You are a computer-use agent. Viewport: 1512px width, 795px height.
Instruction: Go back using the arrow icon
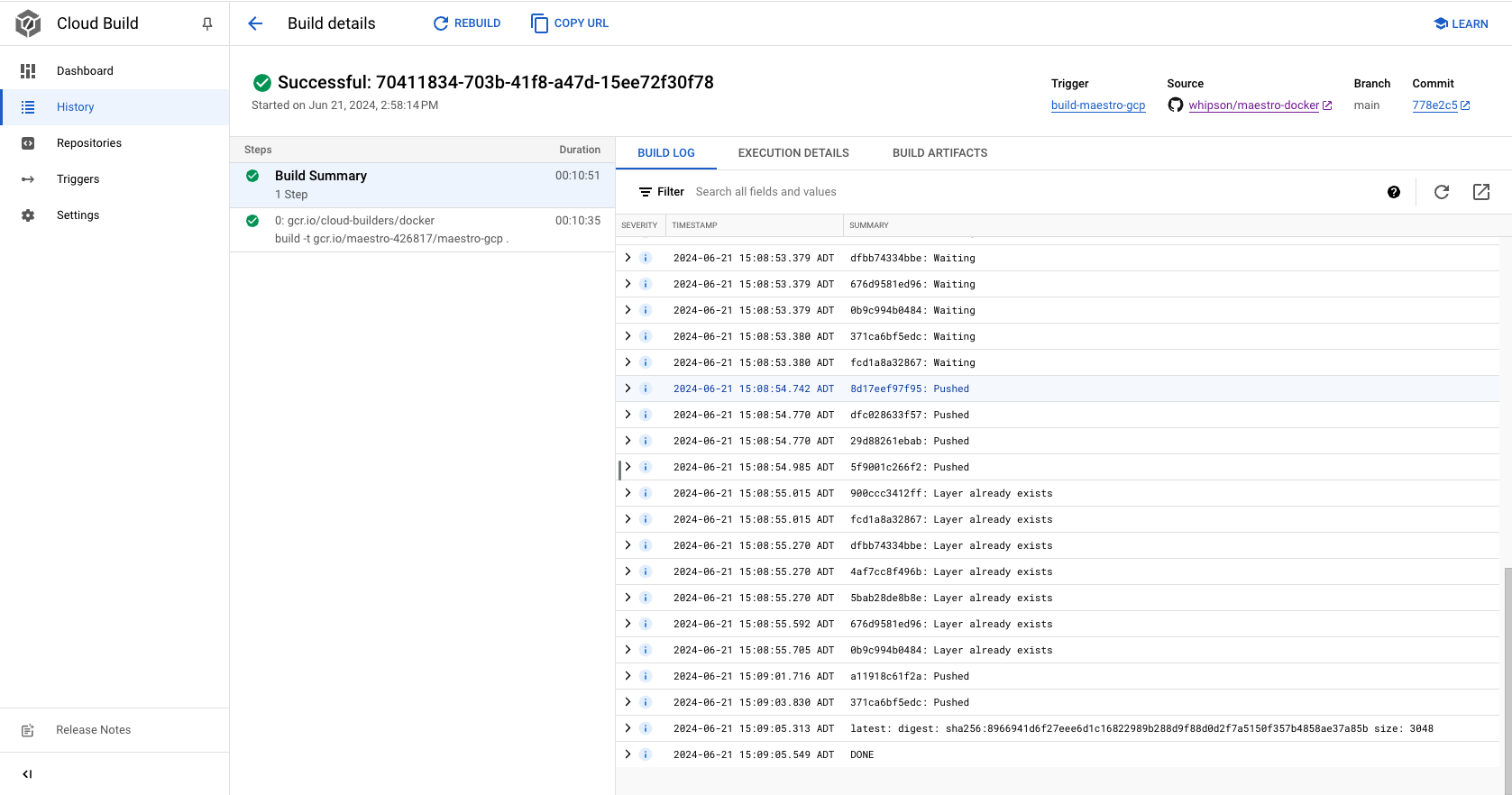point(255,23)
